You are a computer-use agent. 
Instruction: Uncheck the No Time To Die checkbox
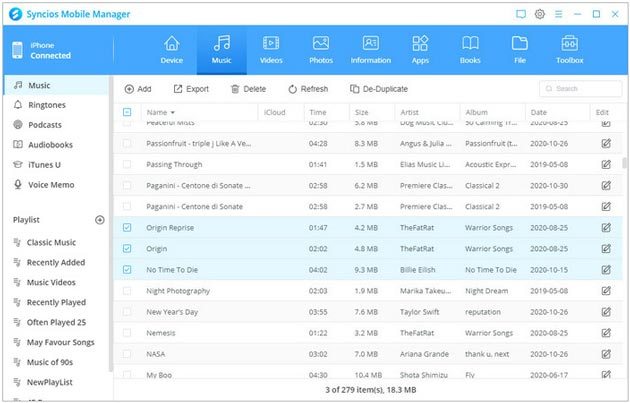coord(127,270)
